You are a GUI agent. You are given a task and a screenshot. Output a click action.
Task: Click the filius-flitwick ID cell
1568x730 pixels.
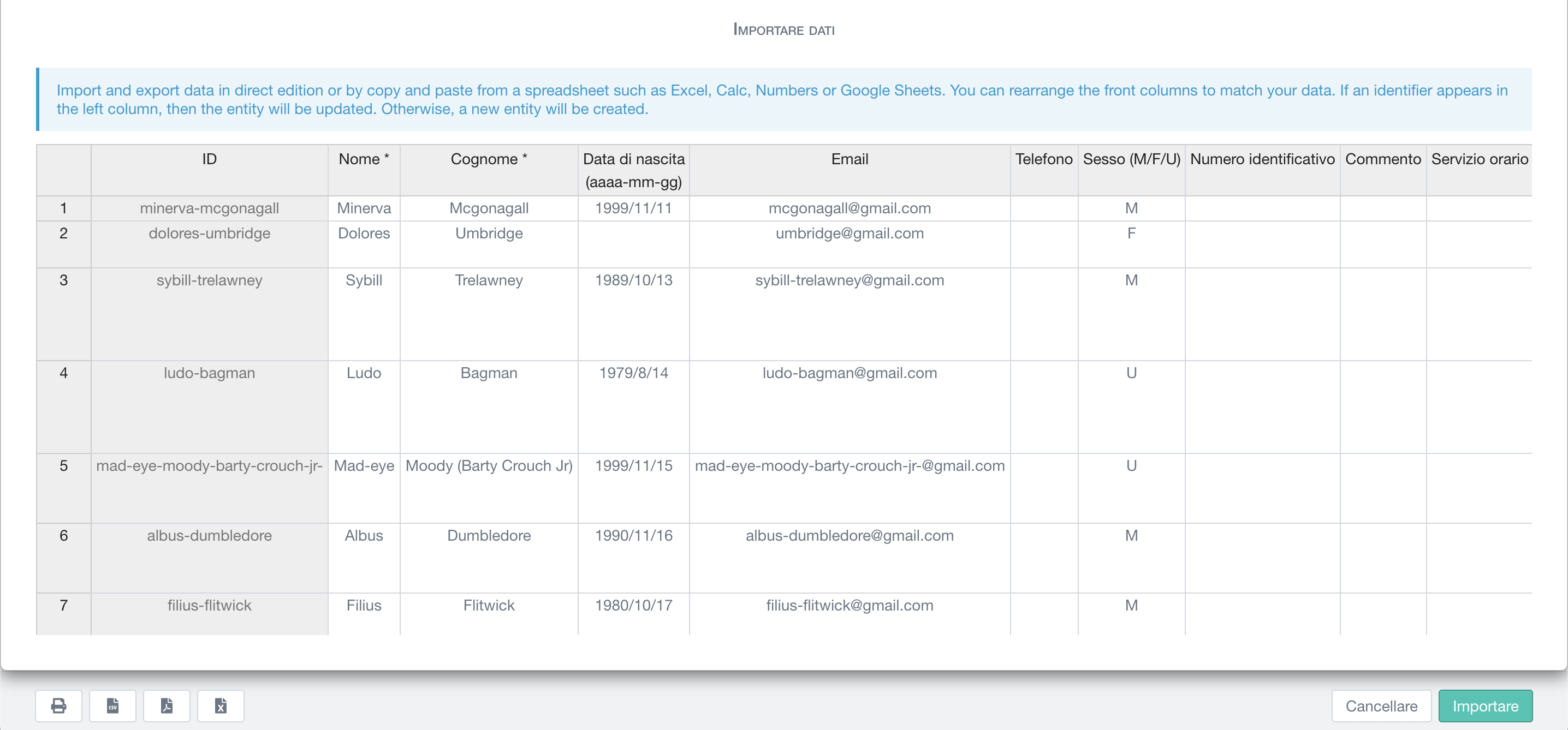(x=210, y=605)
